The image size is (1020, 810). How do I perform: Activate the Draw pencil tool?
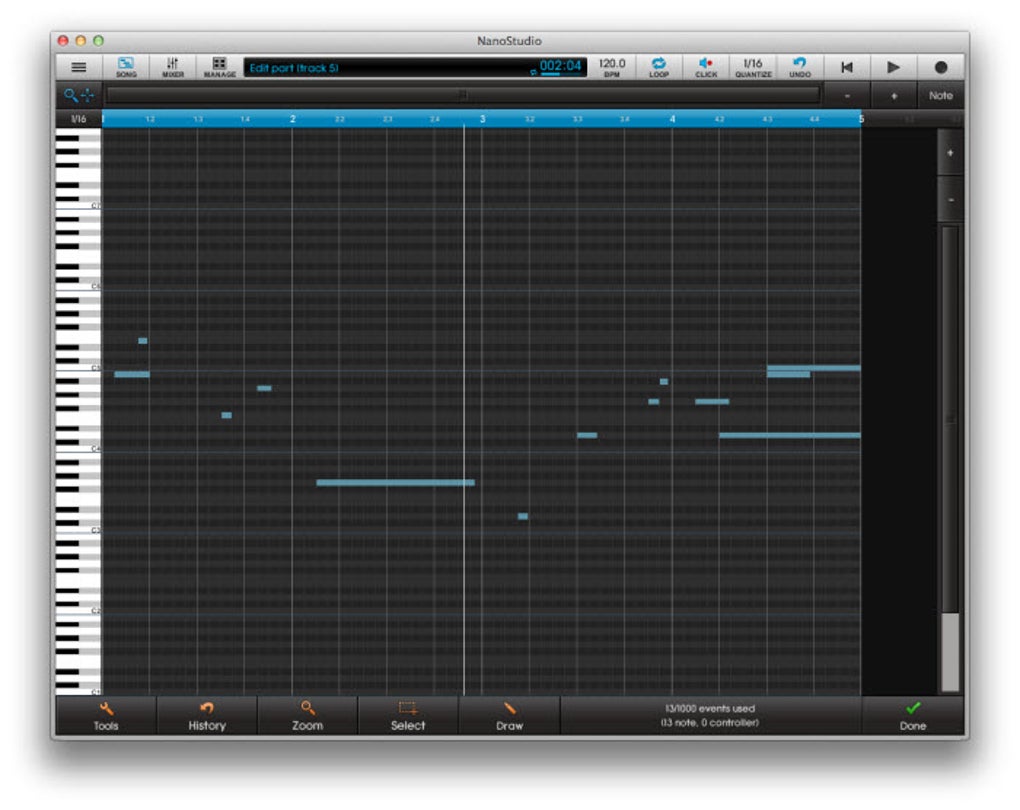click(509, 716)
